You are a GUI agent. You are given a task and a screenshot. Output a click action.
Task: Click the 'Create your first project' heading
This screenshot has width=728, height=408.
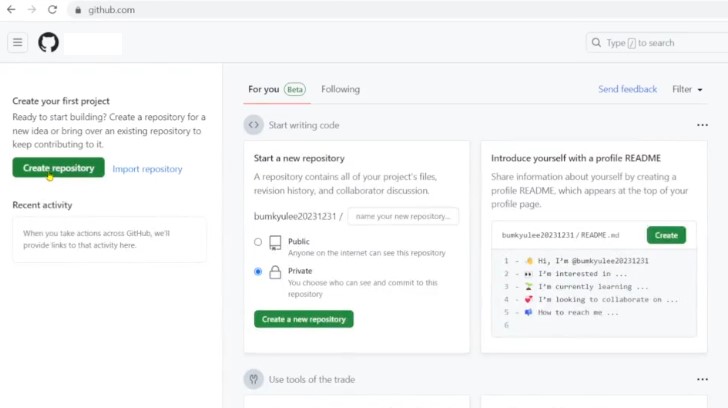(x=61, y=101)
